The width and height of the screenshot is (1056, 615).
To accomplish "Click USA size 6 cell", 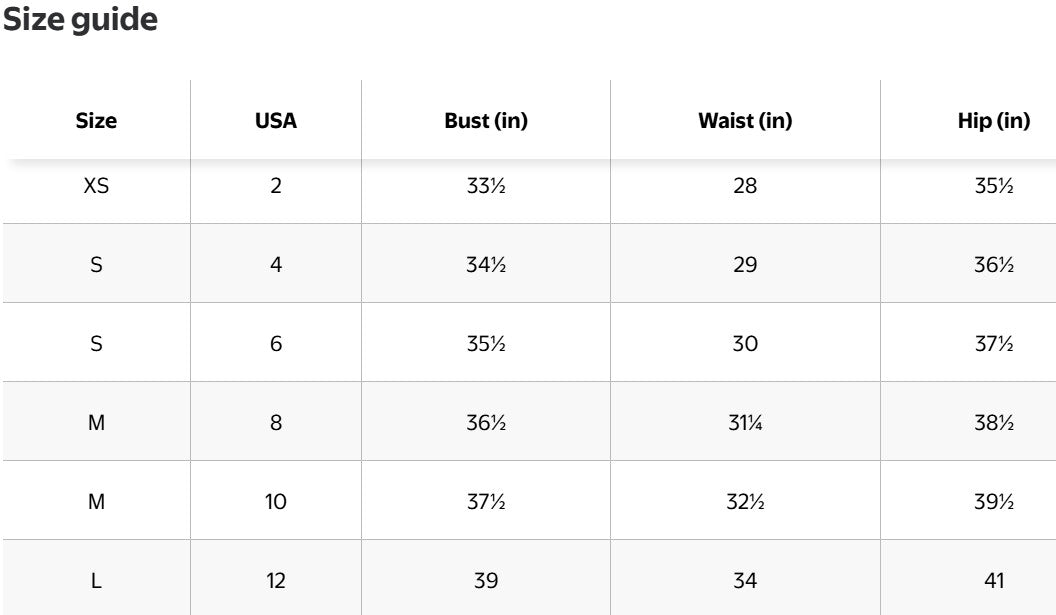I will [x=276, y=343].
